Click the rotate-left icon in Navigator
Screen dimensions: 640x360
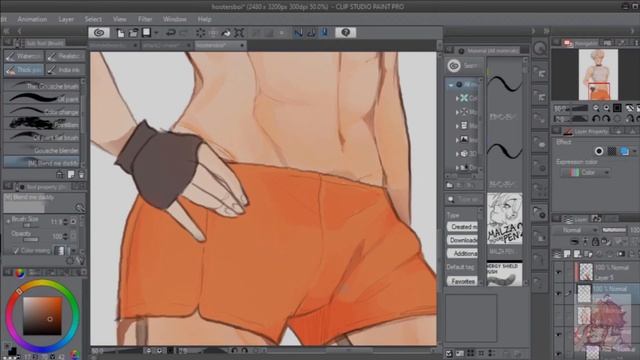[x=596, y=119]
